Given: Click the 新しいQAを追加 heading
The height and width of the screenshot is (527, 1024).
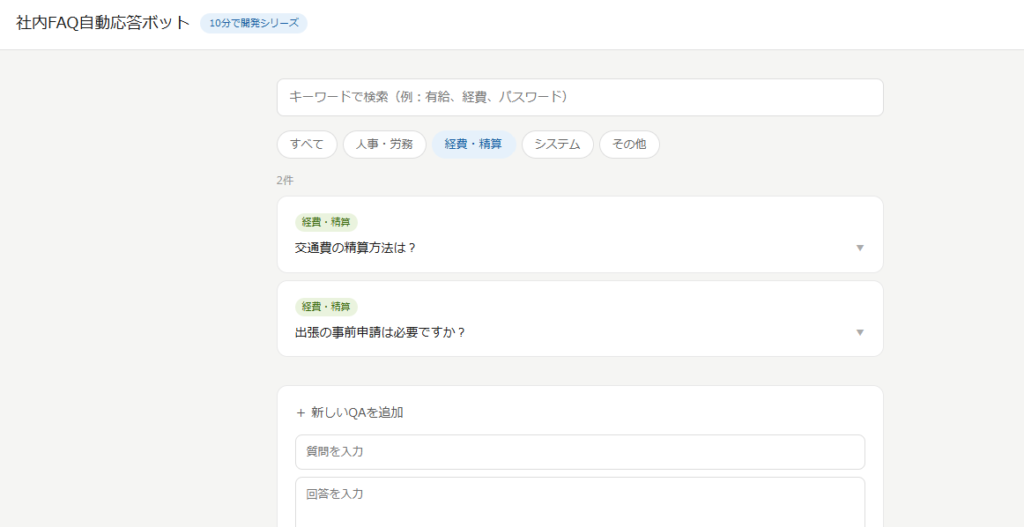Looking at the screenshot, I should tap(357, 412).
